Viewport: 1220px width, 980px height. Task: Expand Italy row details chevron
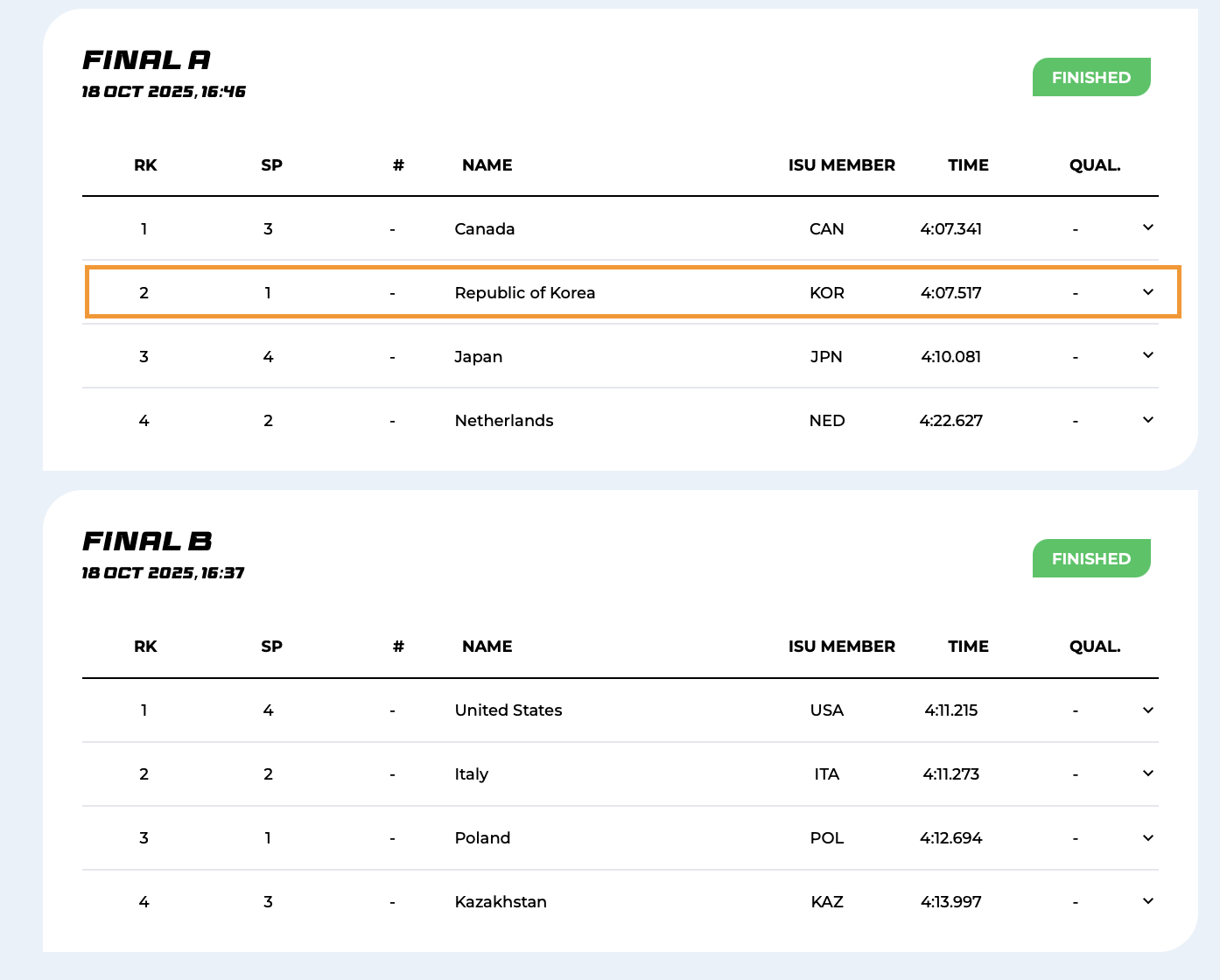click(1148, 773)
